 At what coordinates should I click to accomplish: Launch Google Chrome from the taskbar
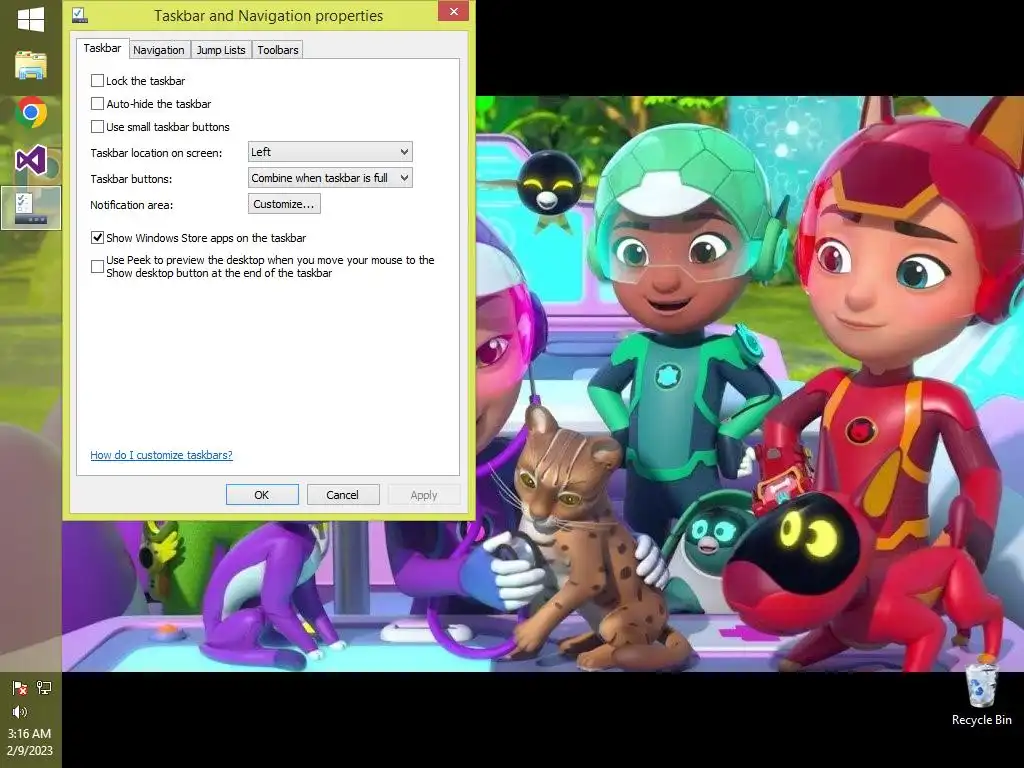click(31, 112)
